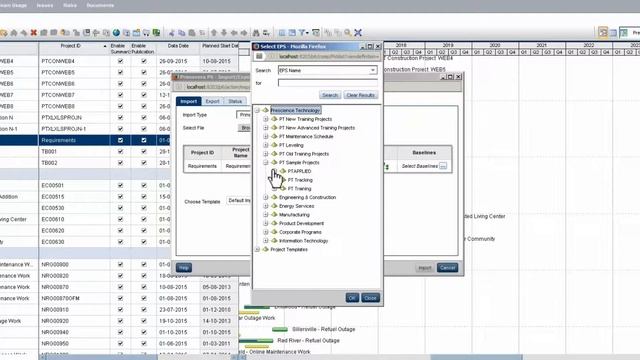Toggle Enable Summarization for NRG00800
Image resolution: width=640 pixels, height=360 pixels.
120,264
